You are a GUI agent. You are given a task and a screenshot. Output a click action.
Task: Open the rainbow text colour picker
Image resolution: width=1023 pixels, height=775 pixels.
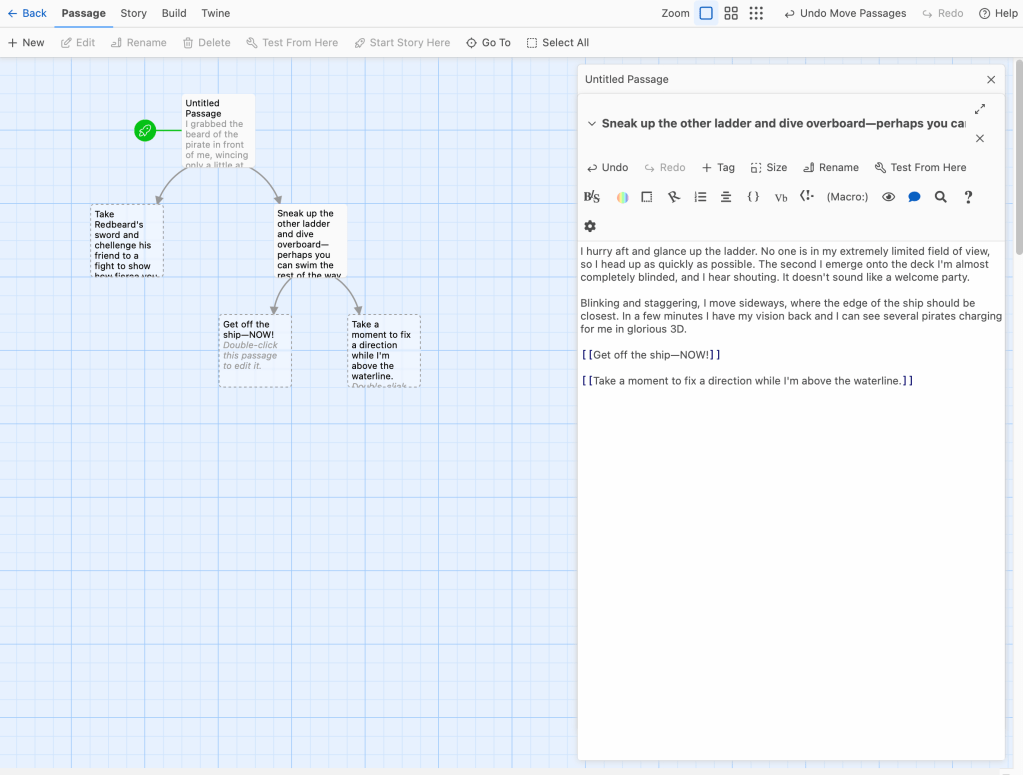(x=622, y=197)
